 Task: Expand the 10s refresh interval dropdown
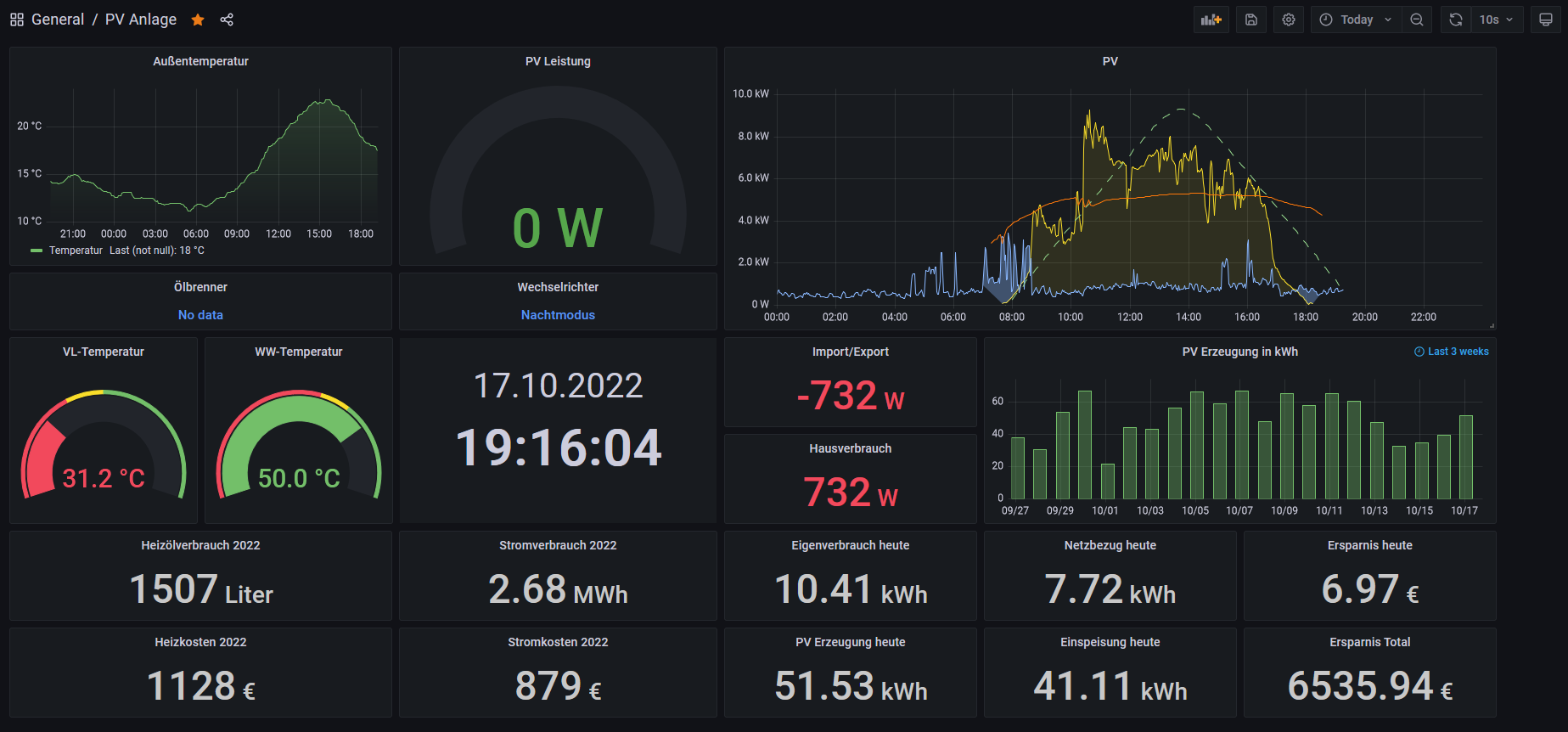[1497, 20]
